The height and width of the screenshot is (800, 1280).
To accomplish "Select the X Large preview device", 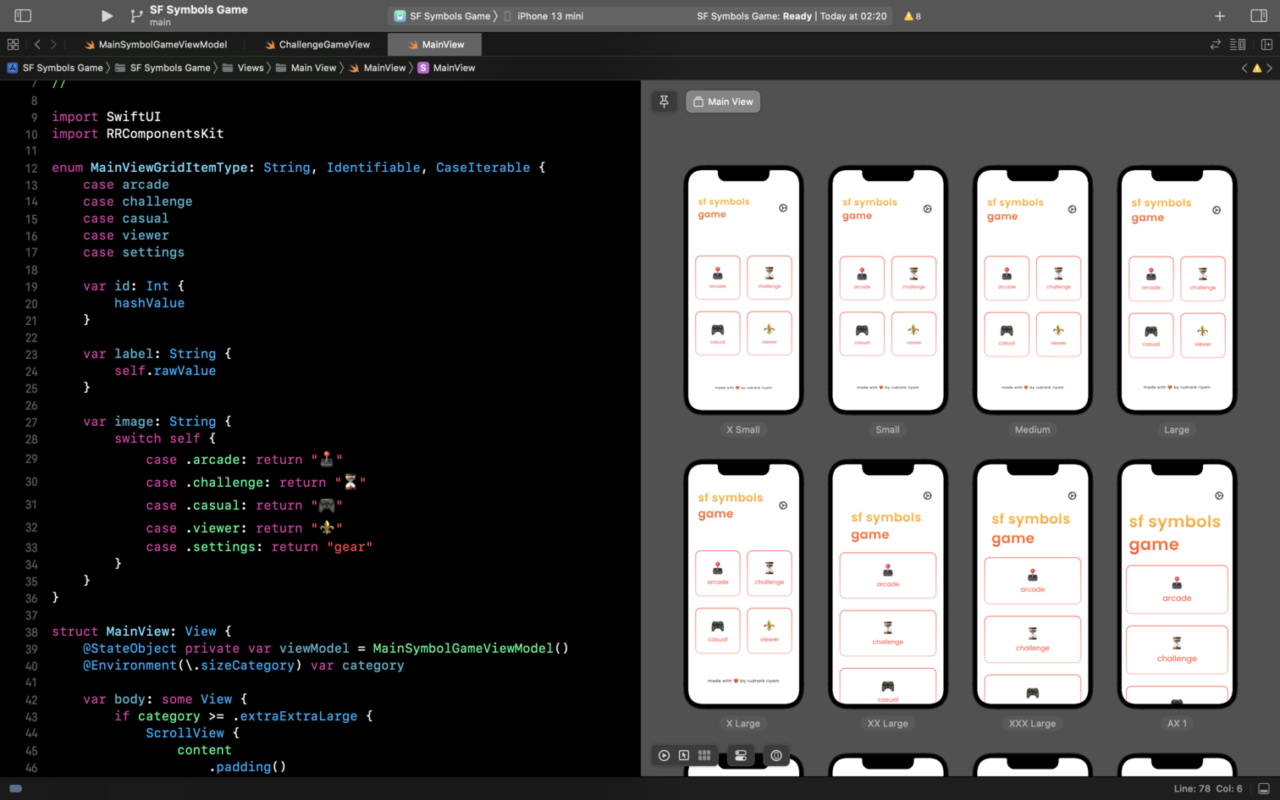I will [x=743, y=584].
